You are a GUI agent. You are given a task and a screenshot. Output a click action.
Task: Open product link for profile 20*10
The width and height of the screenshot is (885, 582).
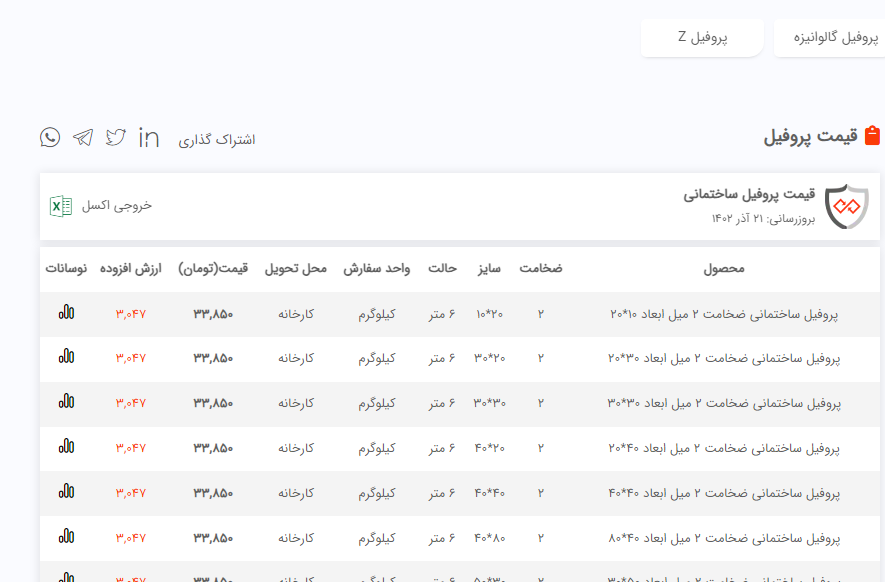tap(723, 314)
